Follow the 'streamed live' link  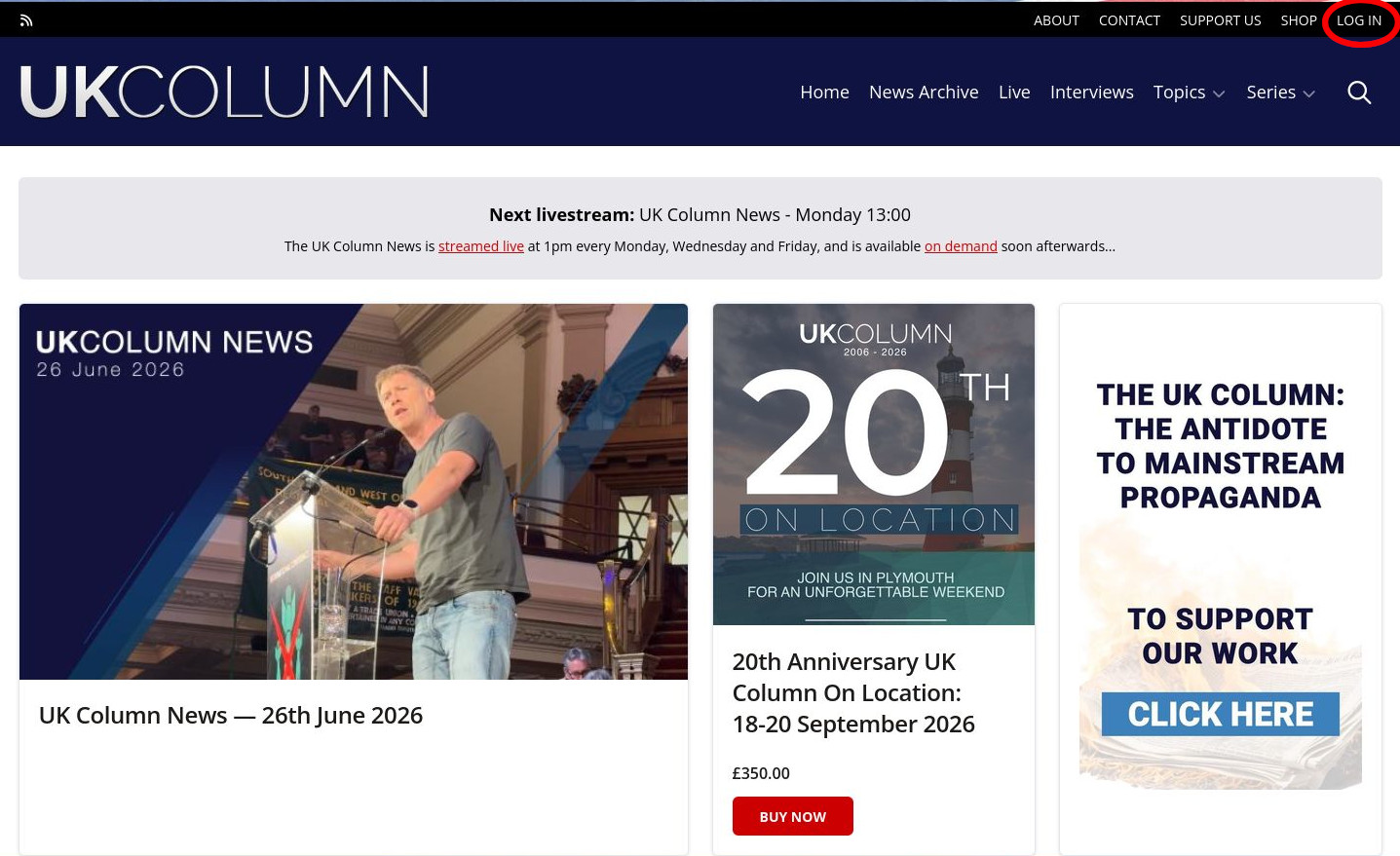(x=481, y=246)
